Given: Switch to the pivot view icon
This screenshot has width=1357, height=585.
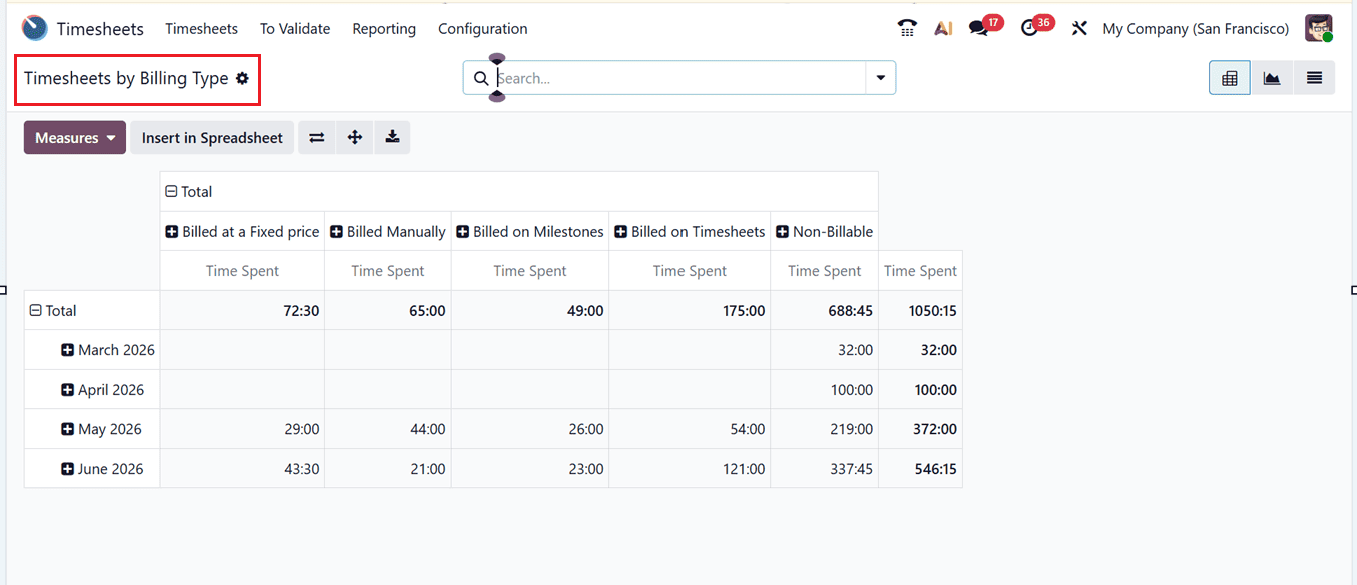Looking at the screenshot, I should click(1230, 78).
